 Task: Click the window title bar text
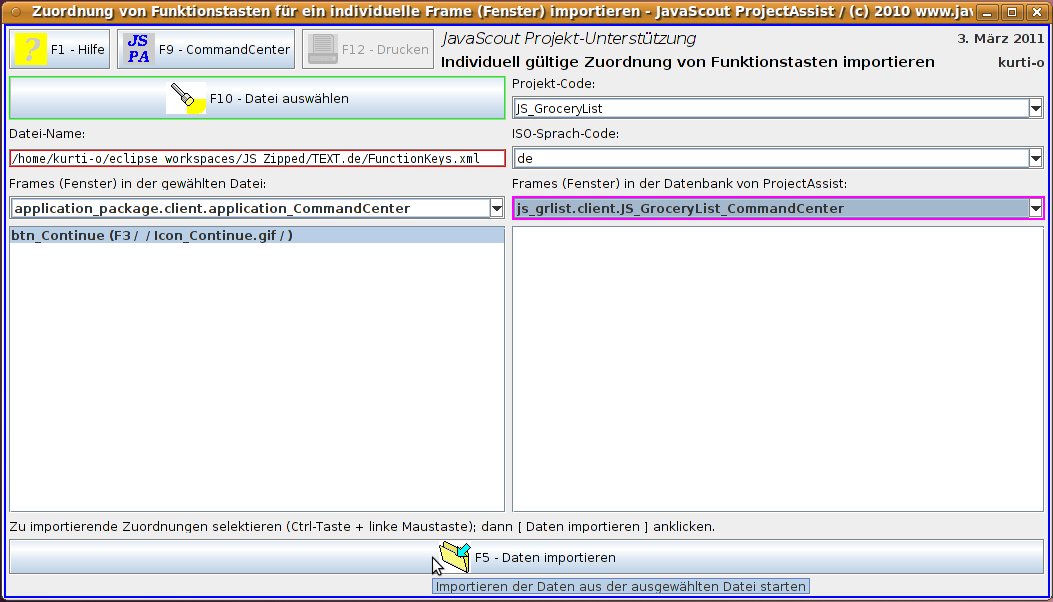480,13
